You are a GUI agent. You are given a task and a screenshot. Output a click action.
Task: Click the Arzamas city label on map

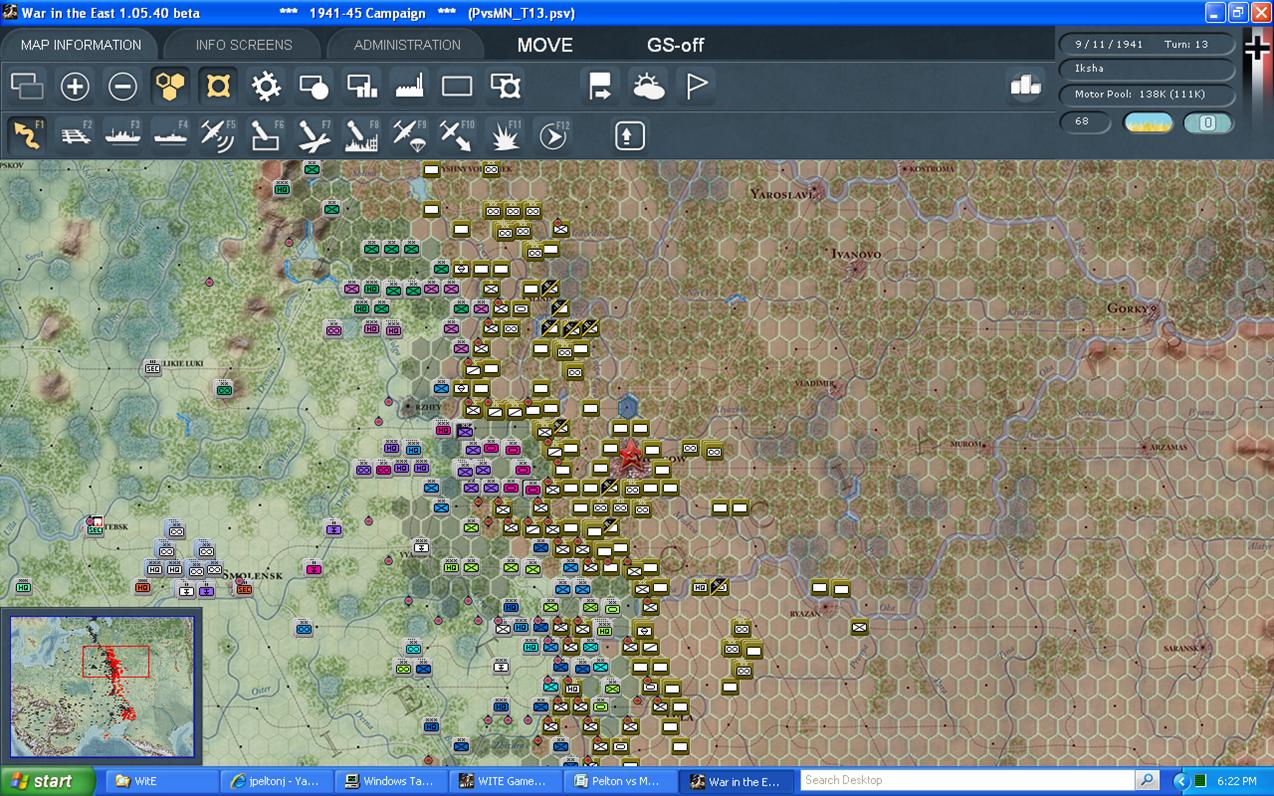tap(1168, 447)
